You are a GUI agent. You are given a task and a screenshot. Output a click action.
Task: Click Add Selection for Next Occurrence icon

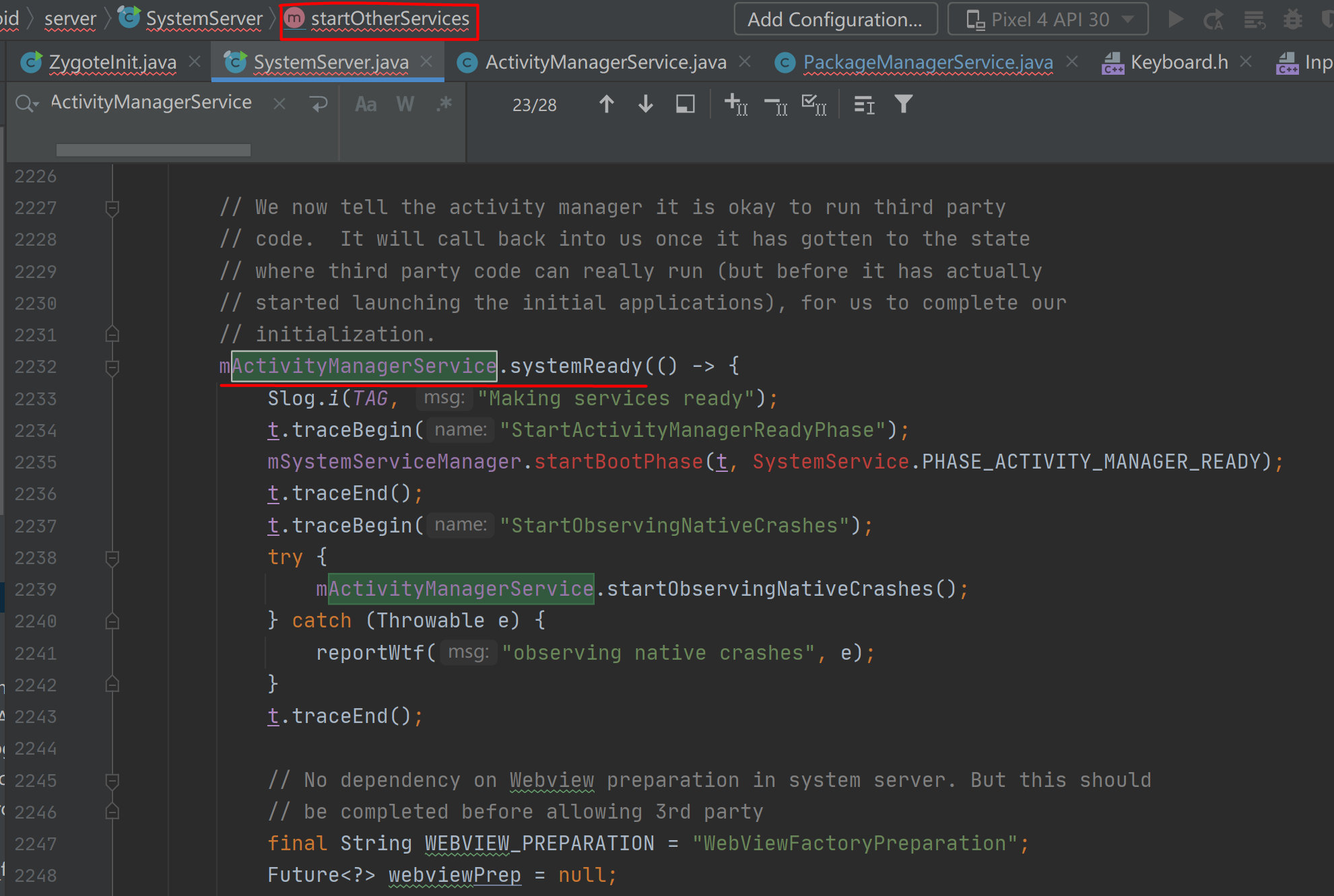pyautogui.click(x=735, y=104)
